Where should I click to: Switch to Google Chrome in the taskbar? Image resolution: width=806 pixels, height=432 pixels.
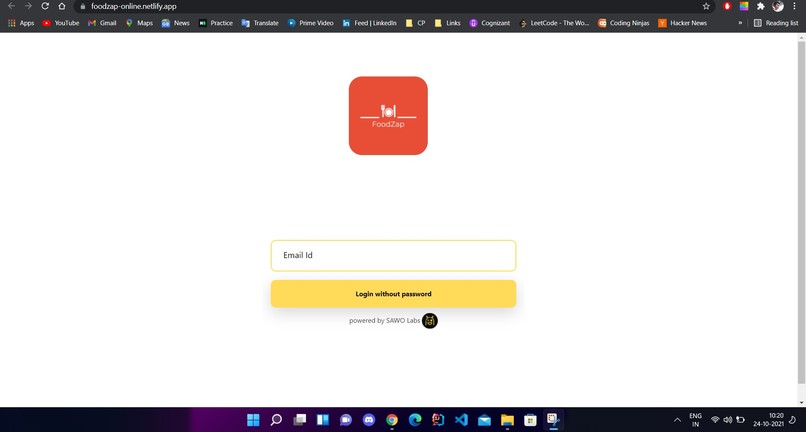click(392, 420)
